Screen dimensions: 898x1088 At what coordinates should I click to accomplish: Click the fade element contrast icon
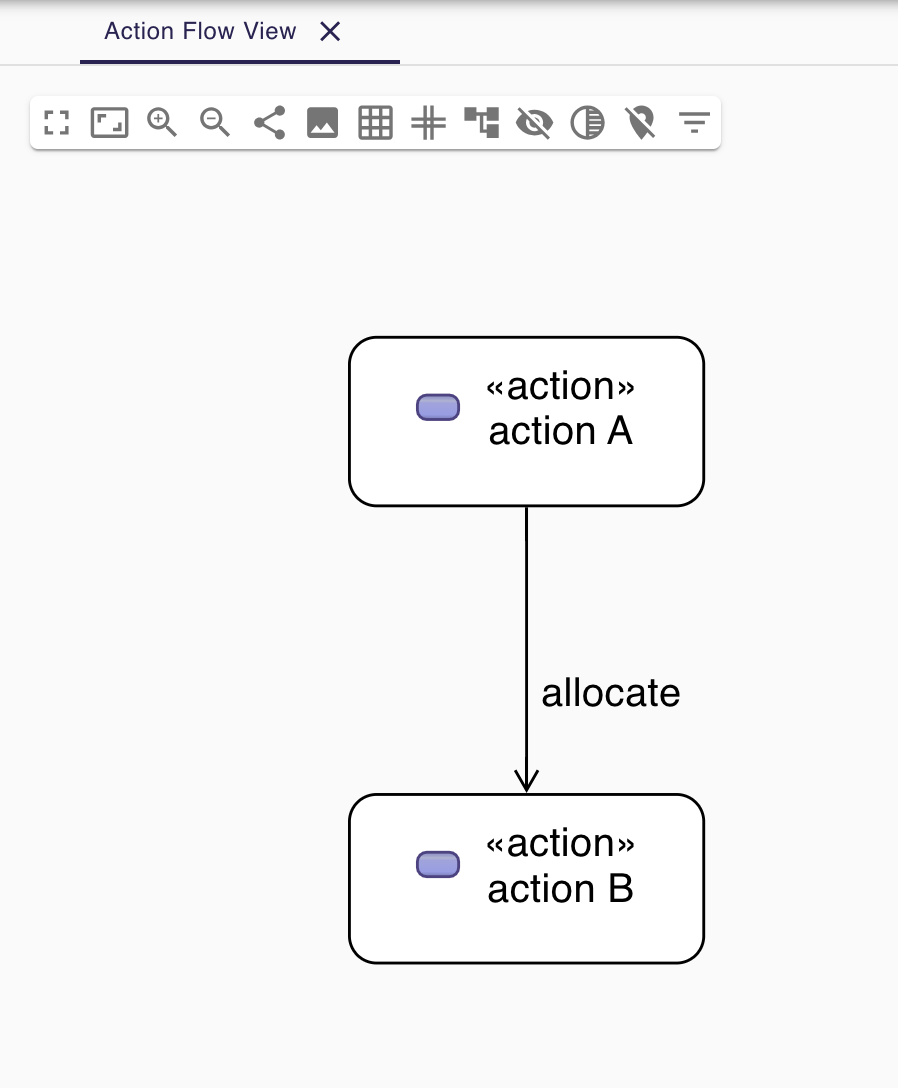(x=589, y=122)
